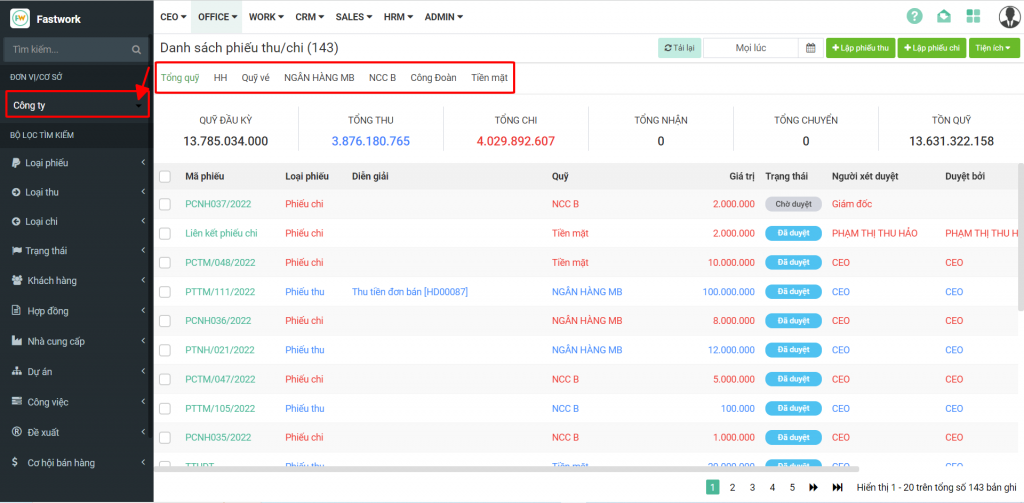The width and height of the screenshot is (1024, 503).
Task: Check the box for row PCNH037/2022
Action: tap(165, 204)
